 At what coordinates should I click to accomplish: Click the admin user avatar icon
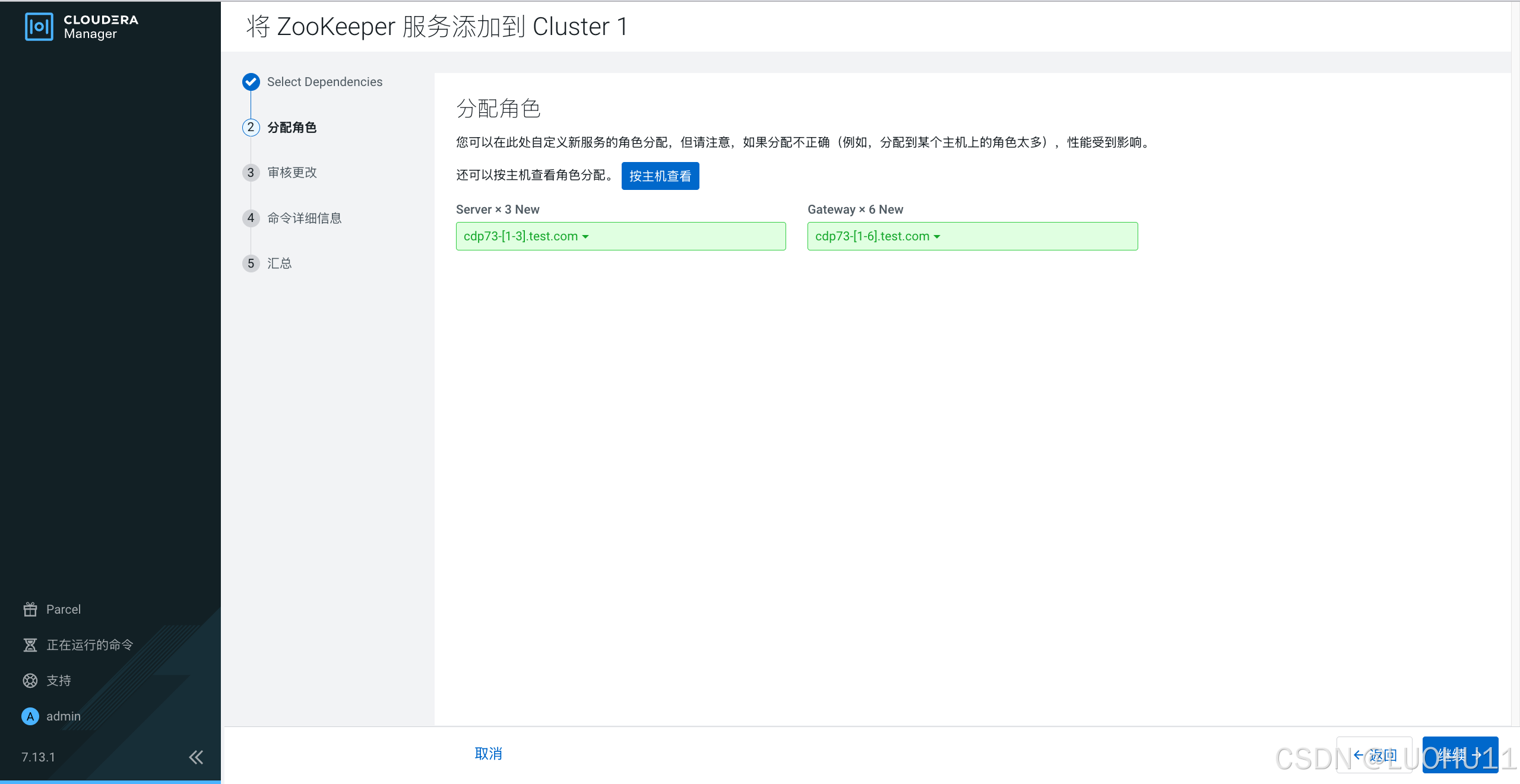(x=30, y=716)
